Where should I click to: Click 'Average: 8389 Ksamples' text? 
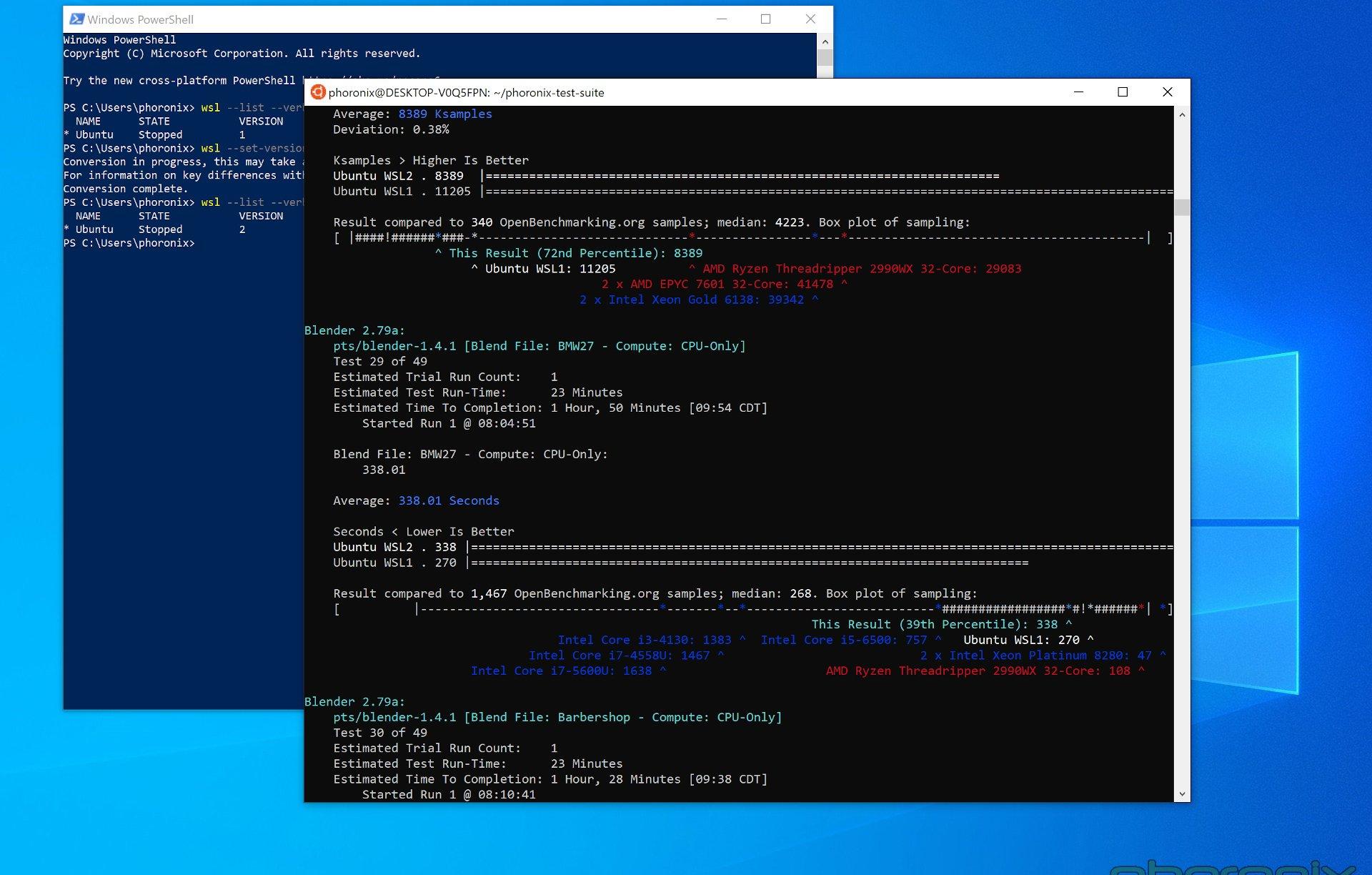pos(412,114)
